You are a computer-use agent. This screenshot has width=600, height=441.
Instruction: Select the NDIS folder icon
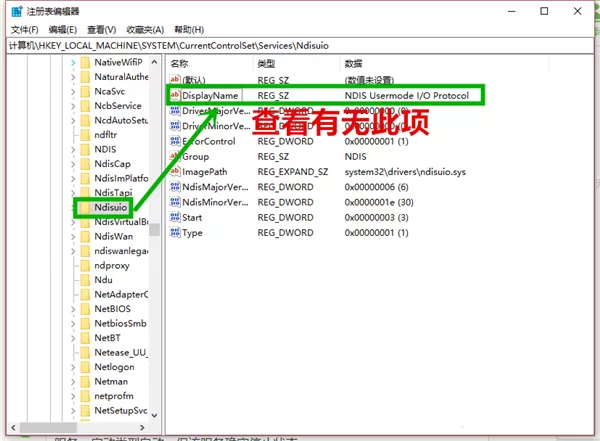tap(85, 149)
